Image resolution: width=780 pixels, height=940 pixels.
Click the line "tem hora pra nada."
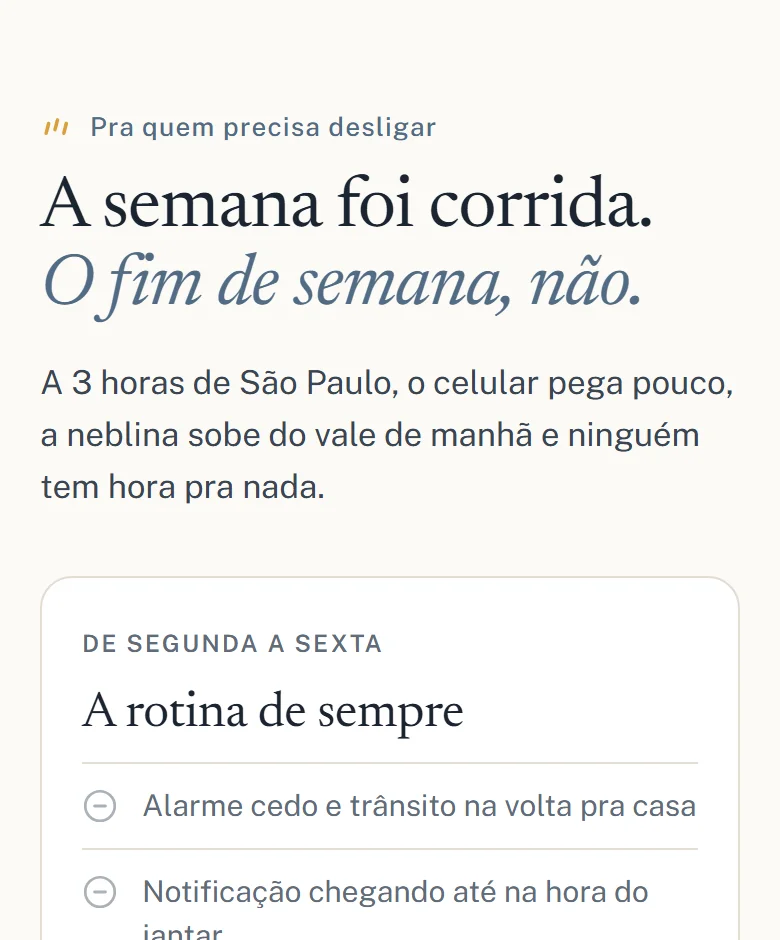coord(183,487)
